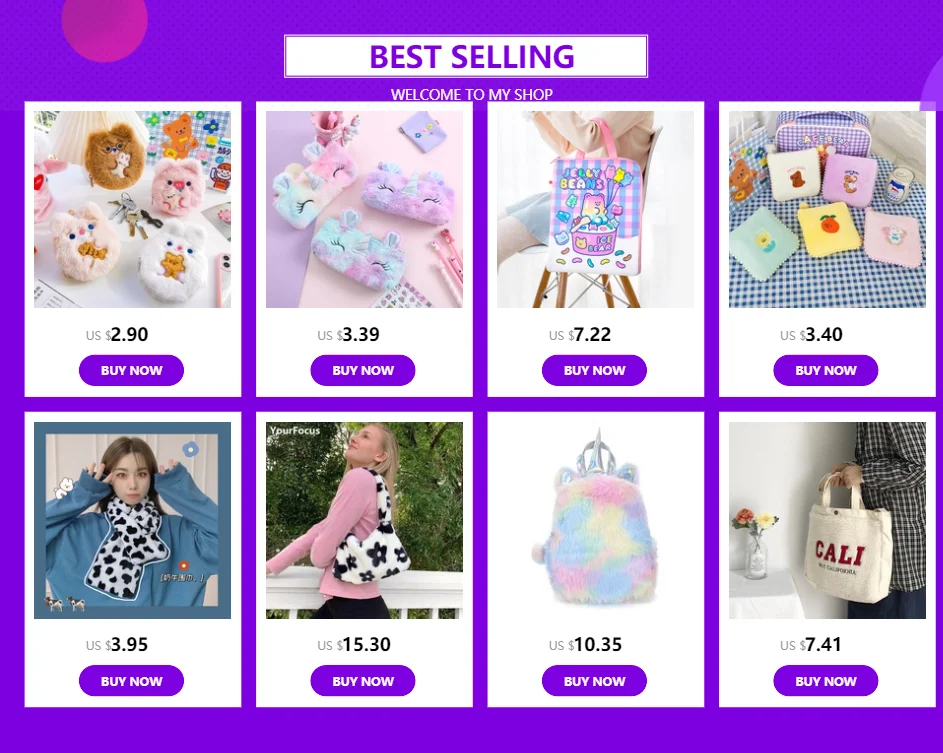The height and width of the screenshot is (753, 943).
Task: Open the fluffy animal coin pouches image
Action: pyautogui.click(x=132, y=209)
